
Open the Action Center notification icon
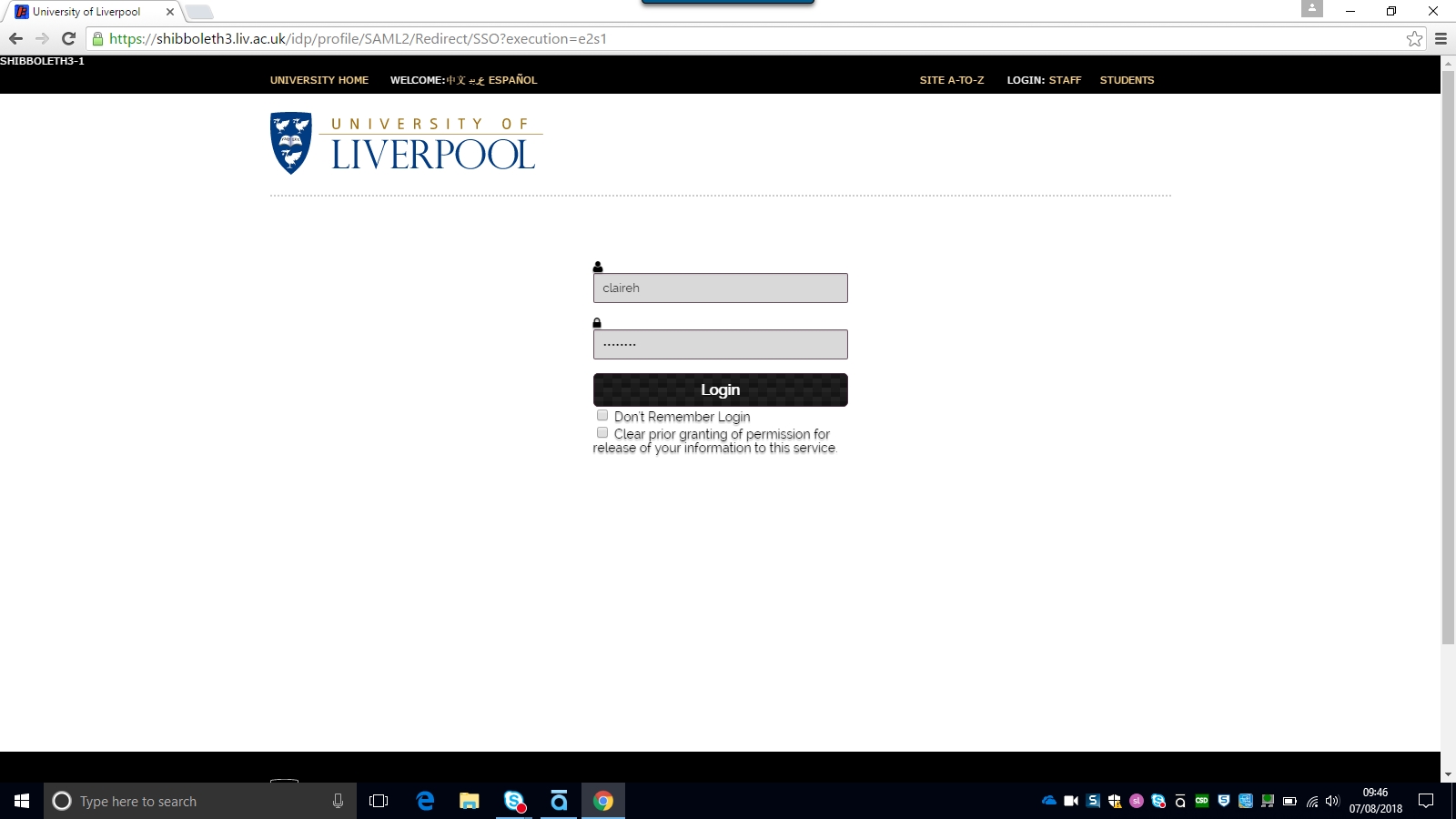(1426, 801)
